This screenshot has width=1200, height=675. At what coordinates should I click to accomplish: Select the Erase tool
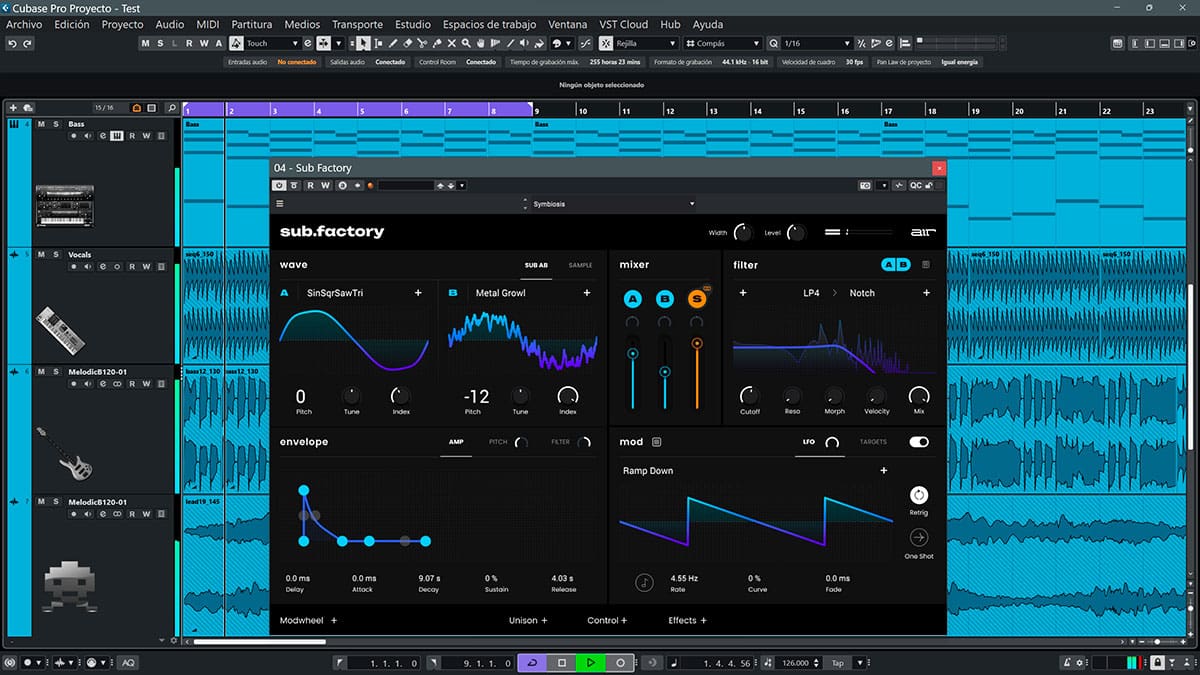point(408,43)
